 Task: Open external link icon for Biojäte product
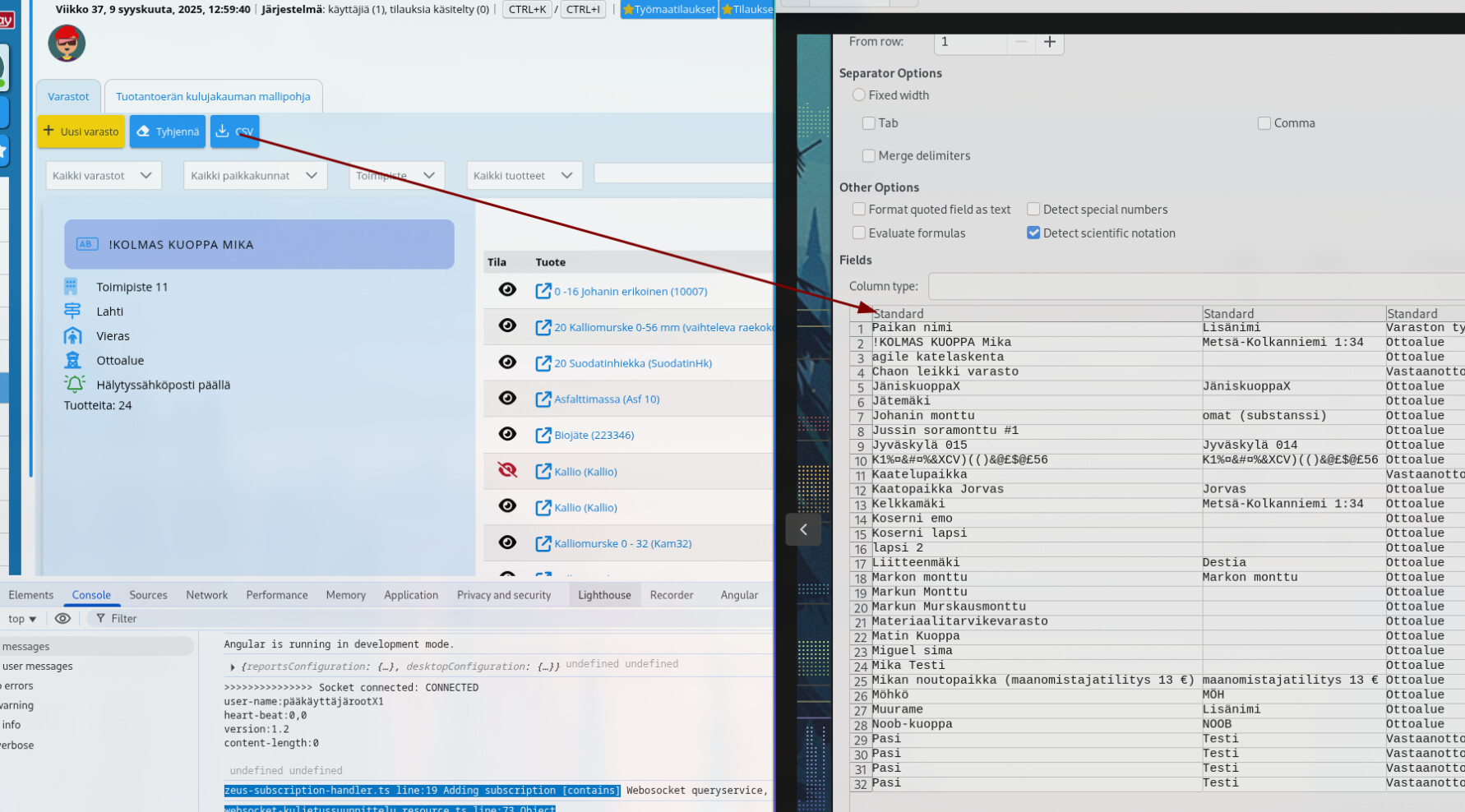(543, 435)
